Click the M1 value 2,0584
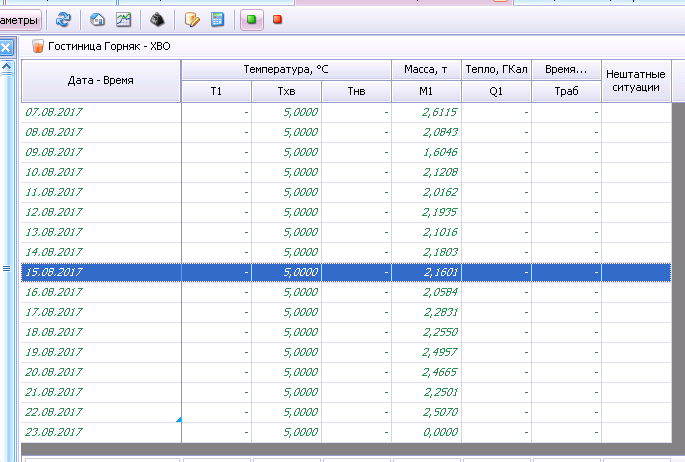The height and width of the screenshot is (462, 685). pos(440,293)
